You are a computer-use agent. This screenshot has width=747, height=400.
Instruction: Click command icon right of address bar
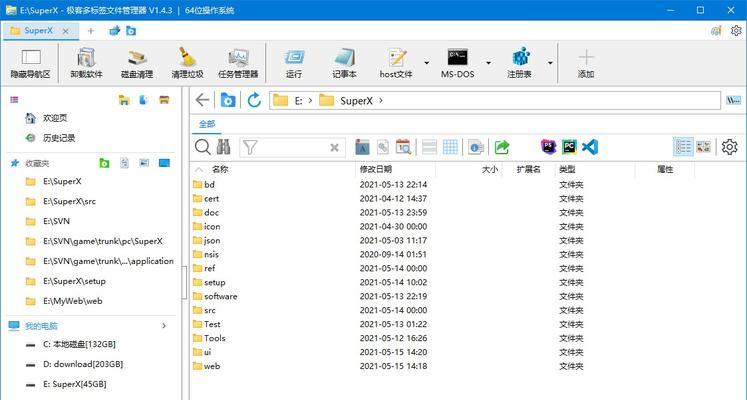(x=733, y=100)
